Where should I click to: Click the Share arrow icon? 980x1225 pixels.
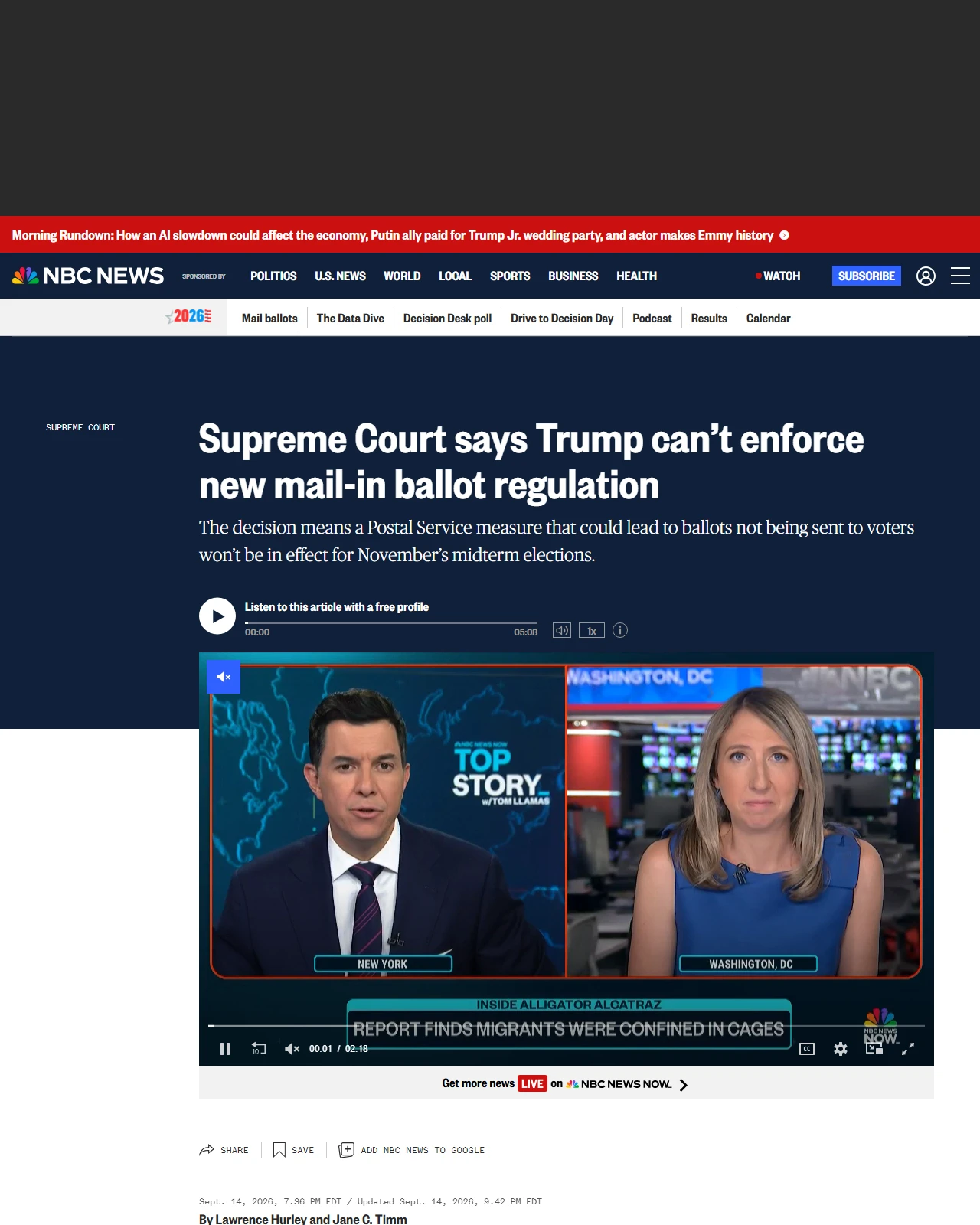(x=207, y=1150)
